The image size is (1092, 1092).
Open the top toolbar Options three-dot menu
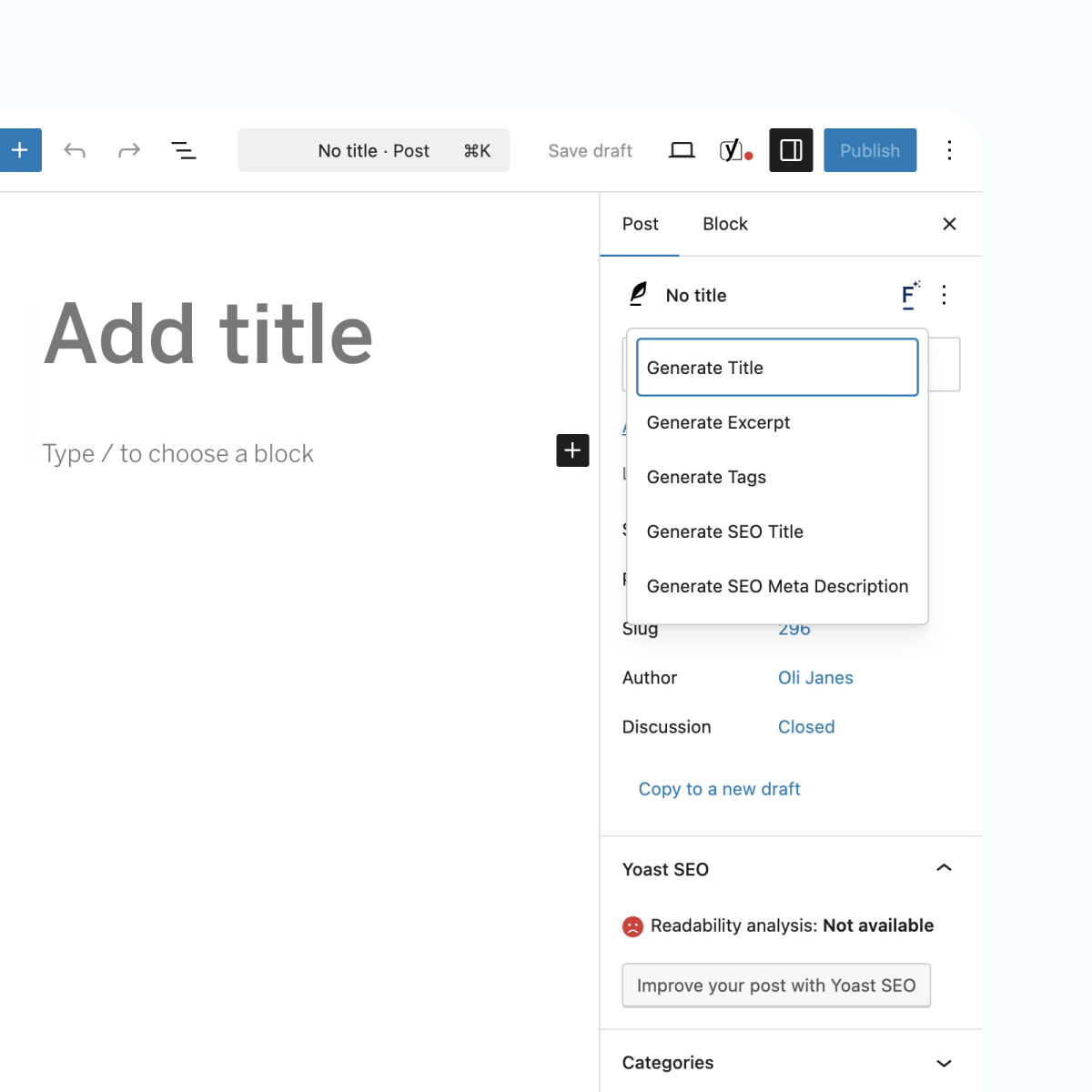point(949,150)
